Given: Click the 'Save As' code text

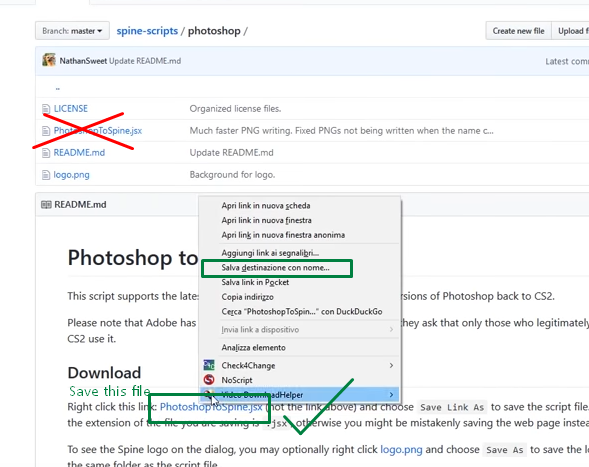Looking at the screenshot, I should click(x=504, y=450).
